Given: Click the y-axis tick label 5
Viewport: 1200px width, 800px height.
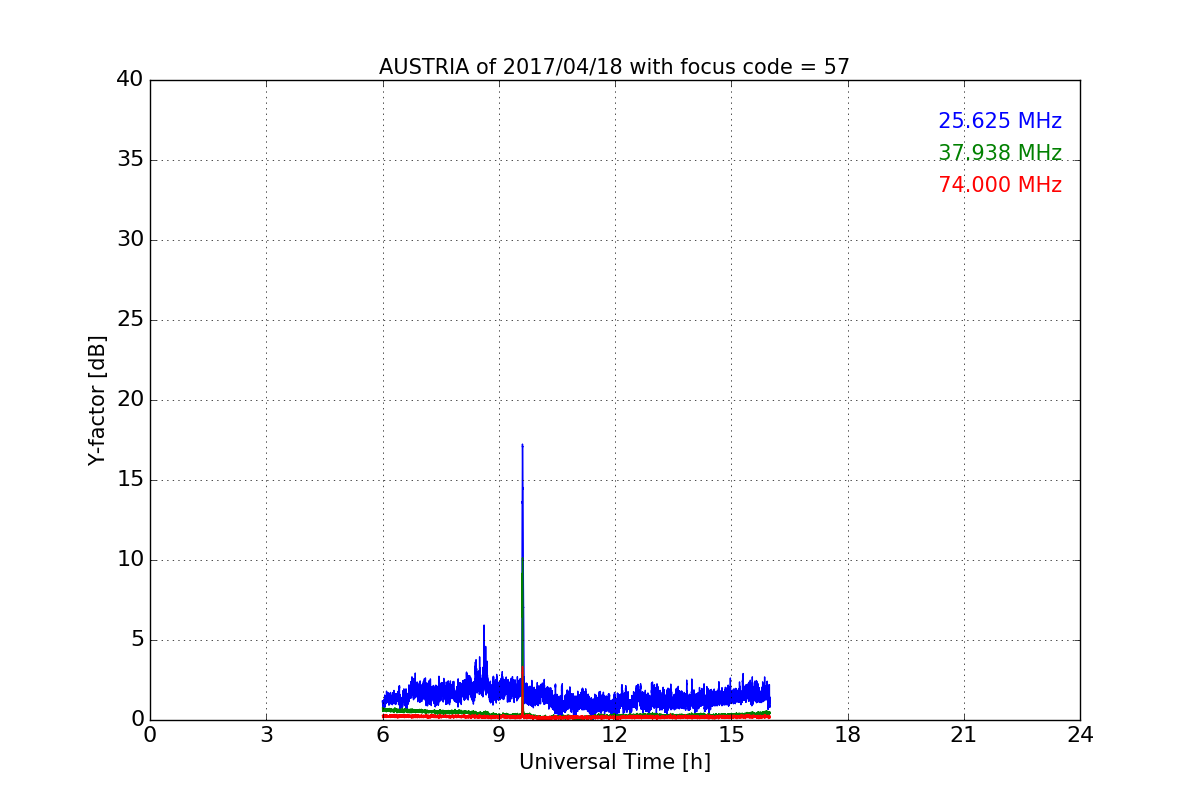Looking at the screenshot, I should [137, 640].
